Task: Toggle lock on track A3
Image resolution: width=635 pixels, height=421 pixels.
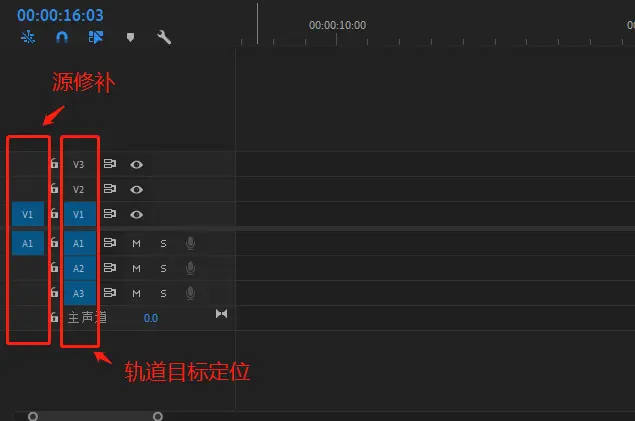Action: click(54, 292)
